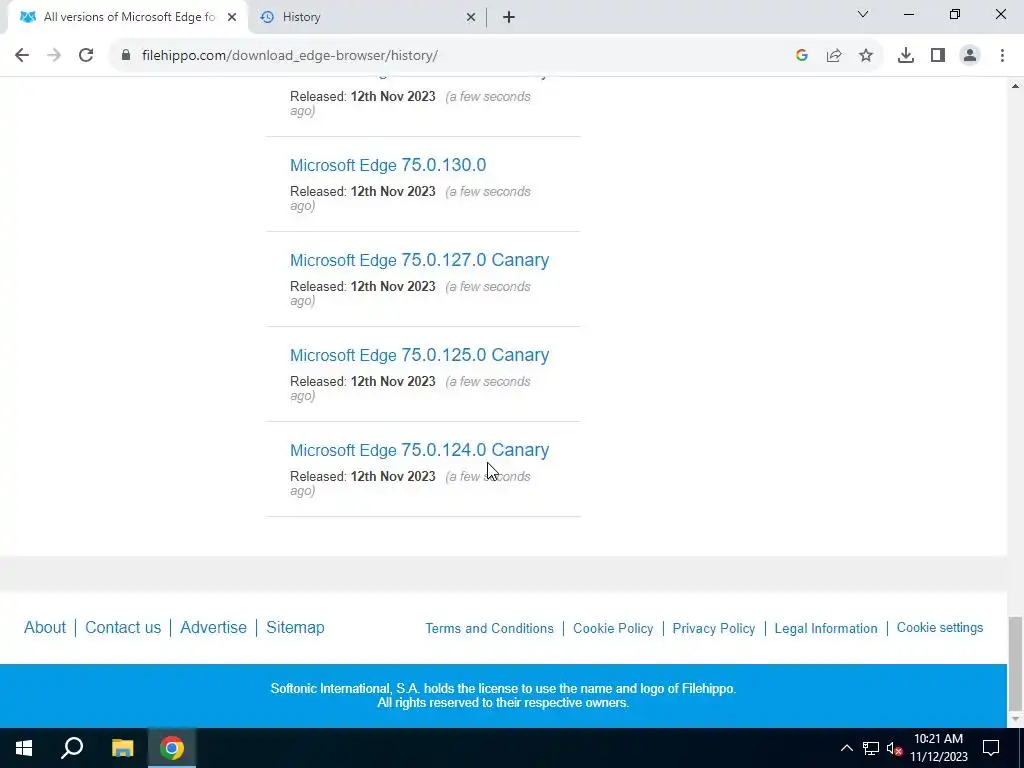Select the All versions of Microsoft Edge tab
The height and width of the screenshot is (768, 1024).
tap(127, 17)
